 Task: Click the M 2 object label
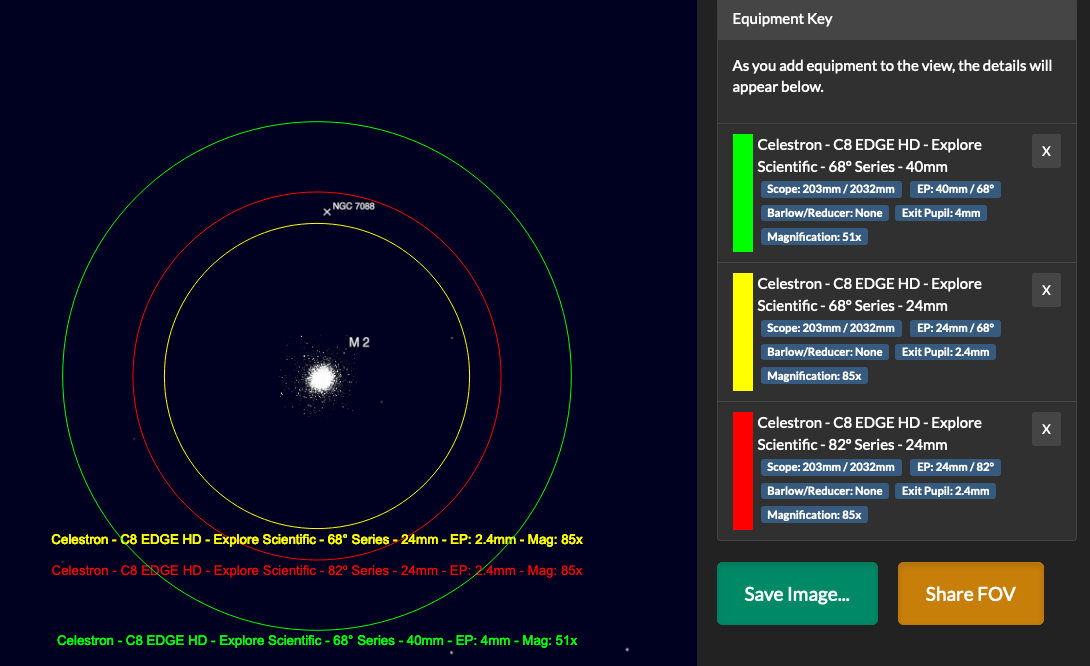point(359,342)
